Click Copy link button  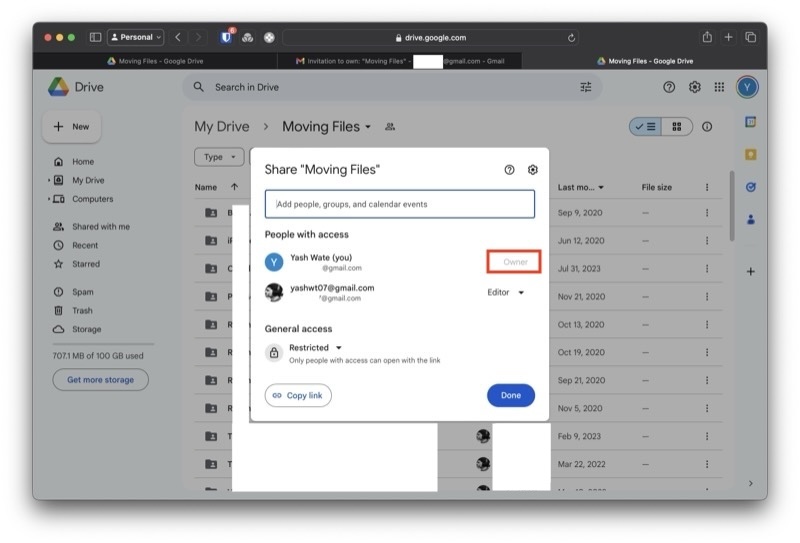pyautogui.click(x=298, y=396)
